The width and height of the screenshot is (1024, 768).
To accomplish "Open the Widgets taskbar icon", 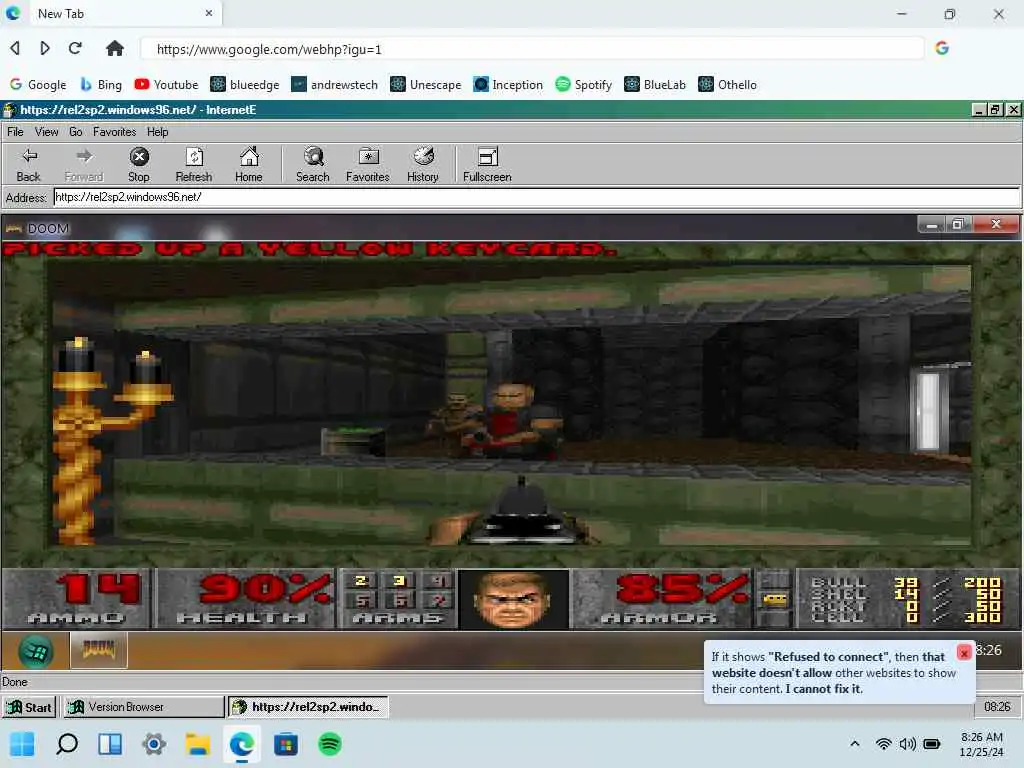I will coord(110,744).
